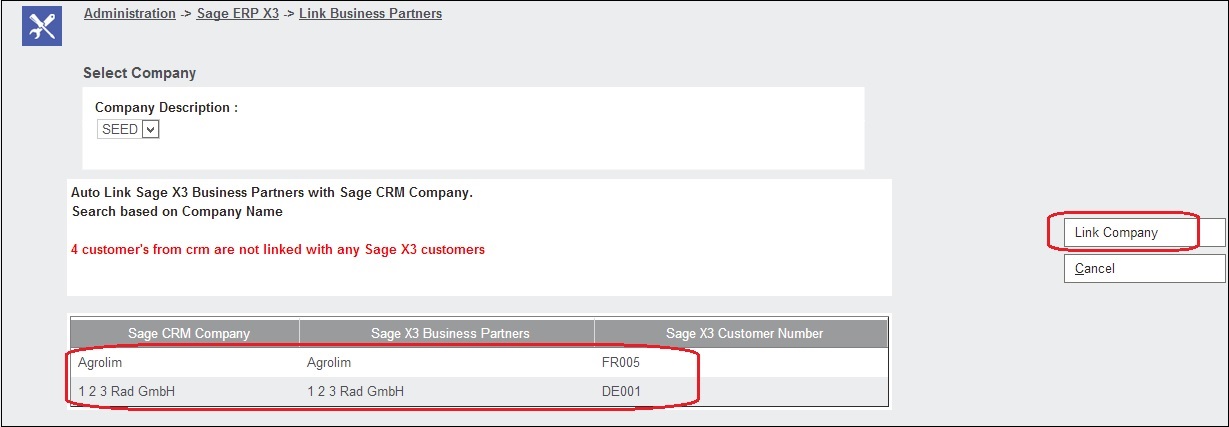The width and height of the screenshot is (1229, 427).
Task: Click the Cancel button
Action: click(1144, 269)
